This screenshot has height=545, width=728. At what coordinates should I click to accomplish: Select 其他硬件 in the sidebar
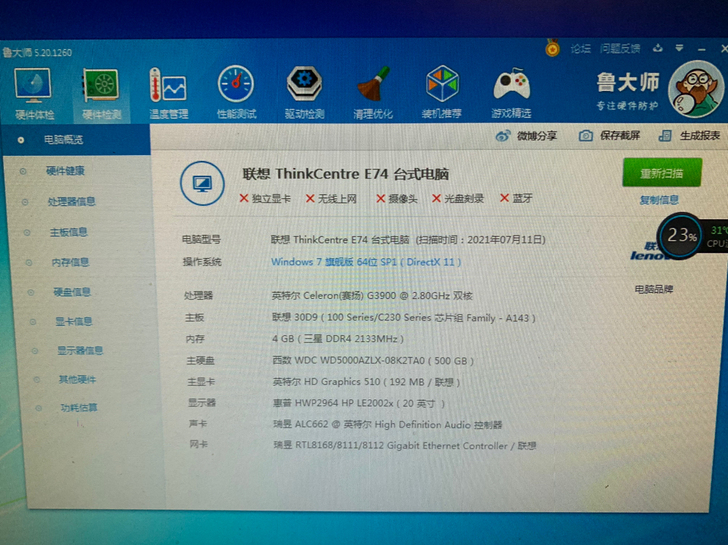pos(77,380)
